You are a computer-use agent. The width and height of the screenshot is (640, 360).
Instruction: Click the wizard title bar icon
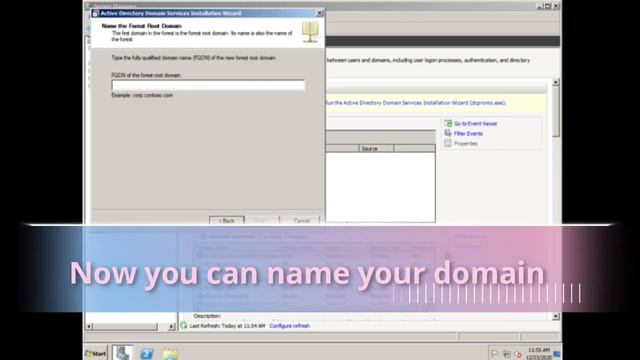pos(95,13)
